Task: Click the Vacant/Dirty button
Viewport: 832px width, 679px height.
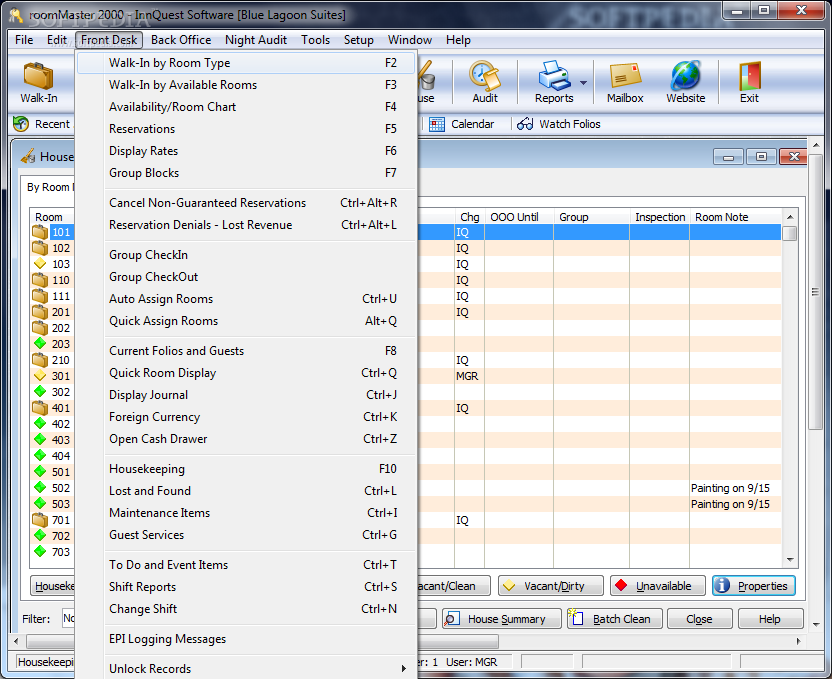Action: coord(550,586)
